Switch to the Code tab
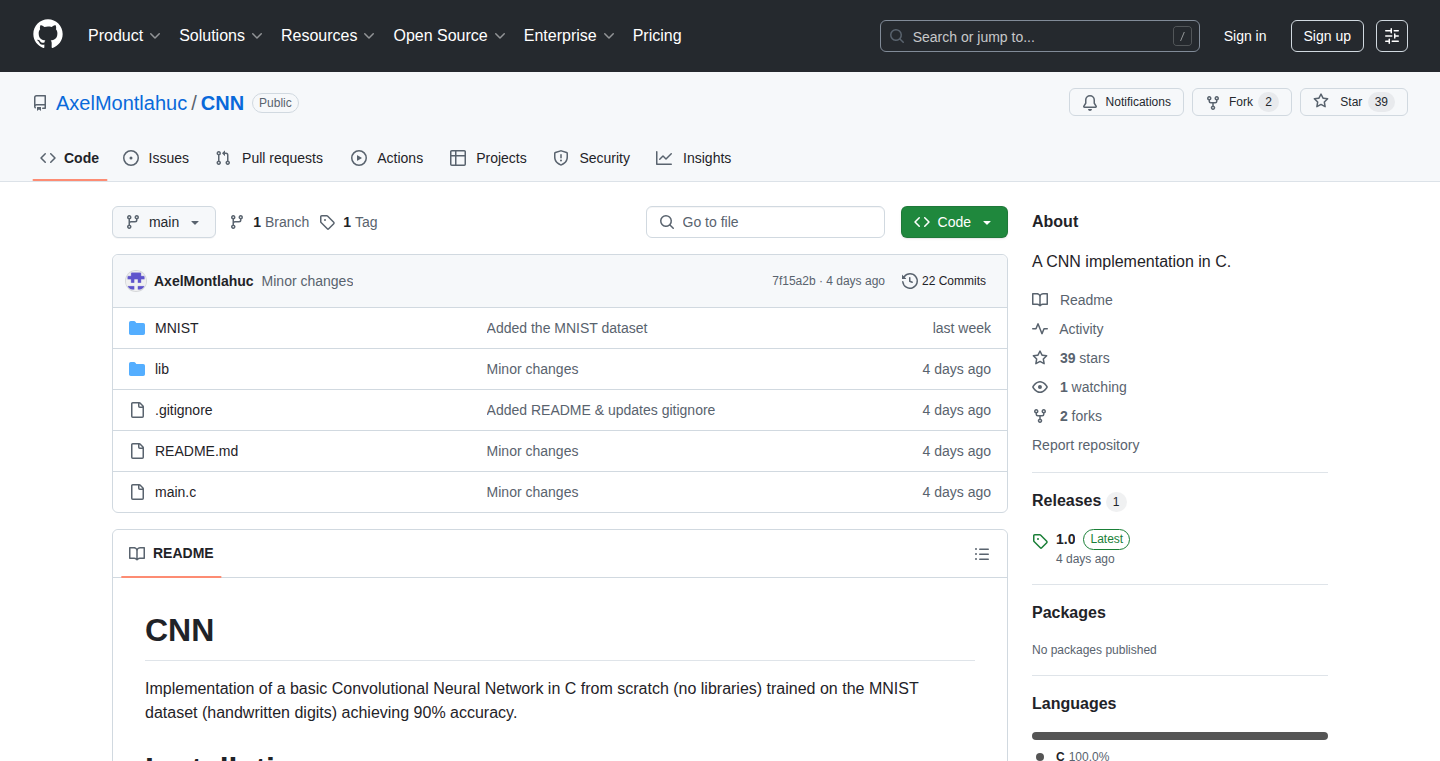This screenshot has height=761, width=1440. point(70,158)
